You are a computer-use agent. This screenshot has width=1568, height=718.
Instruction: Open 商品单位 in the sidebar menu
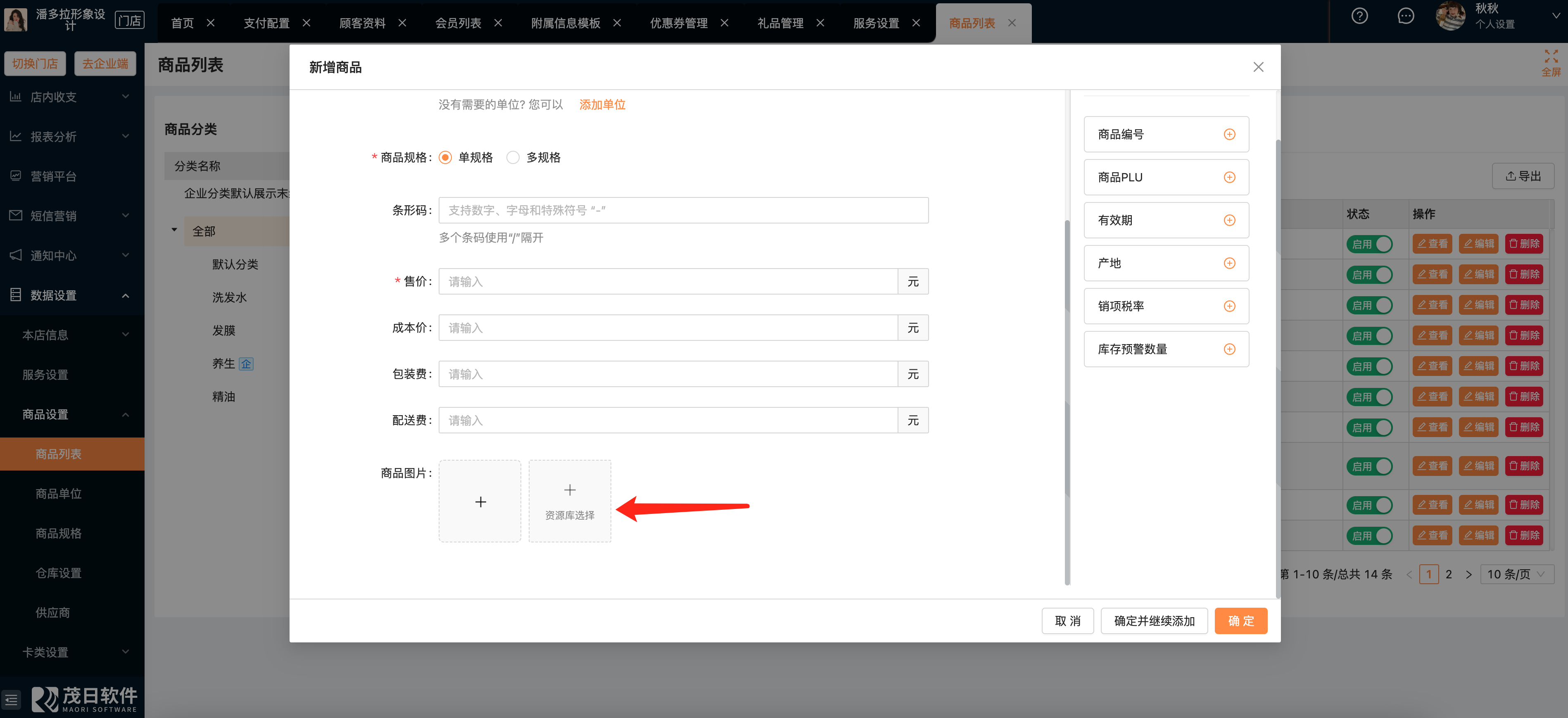[x=58, y=493]
